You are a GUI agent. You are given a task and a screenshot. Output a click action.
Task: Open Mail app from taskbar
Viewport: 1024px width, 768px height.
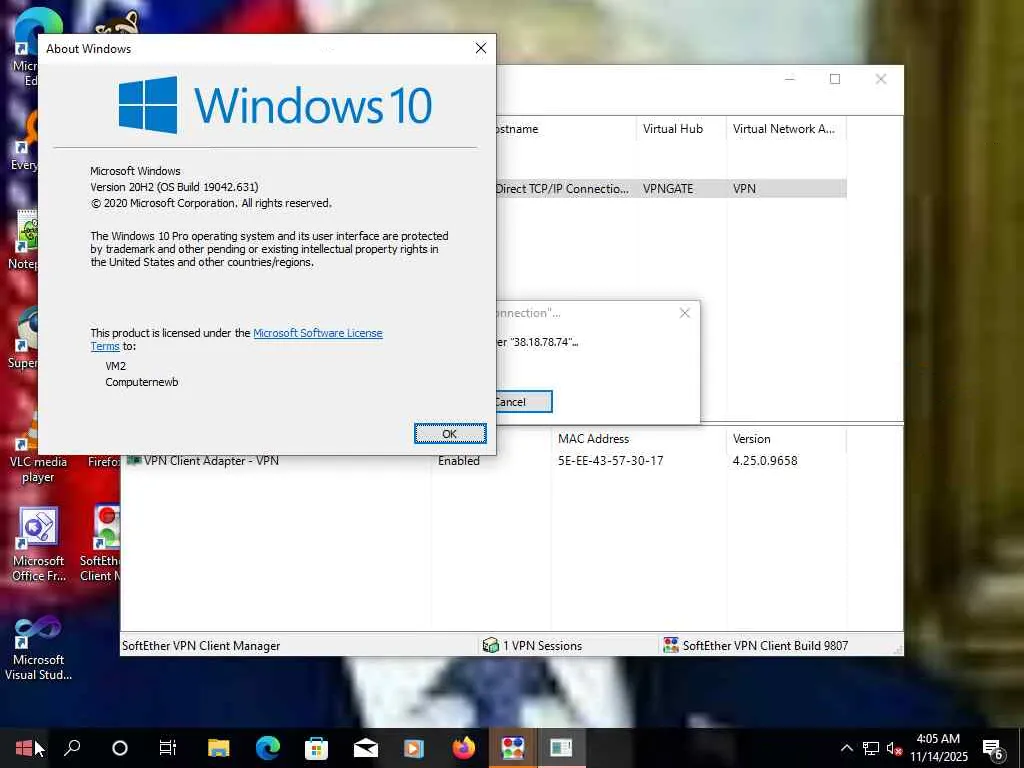pos(366,748)
